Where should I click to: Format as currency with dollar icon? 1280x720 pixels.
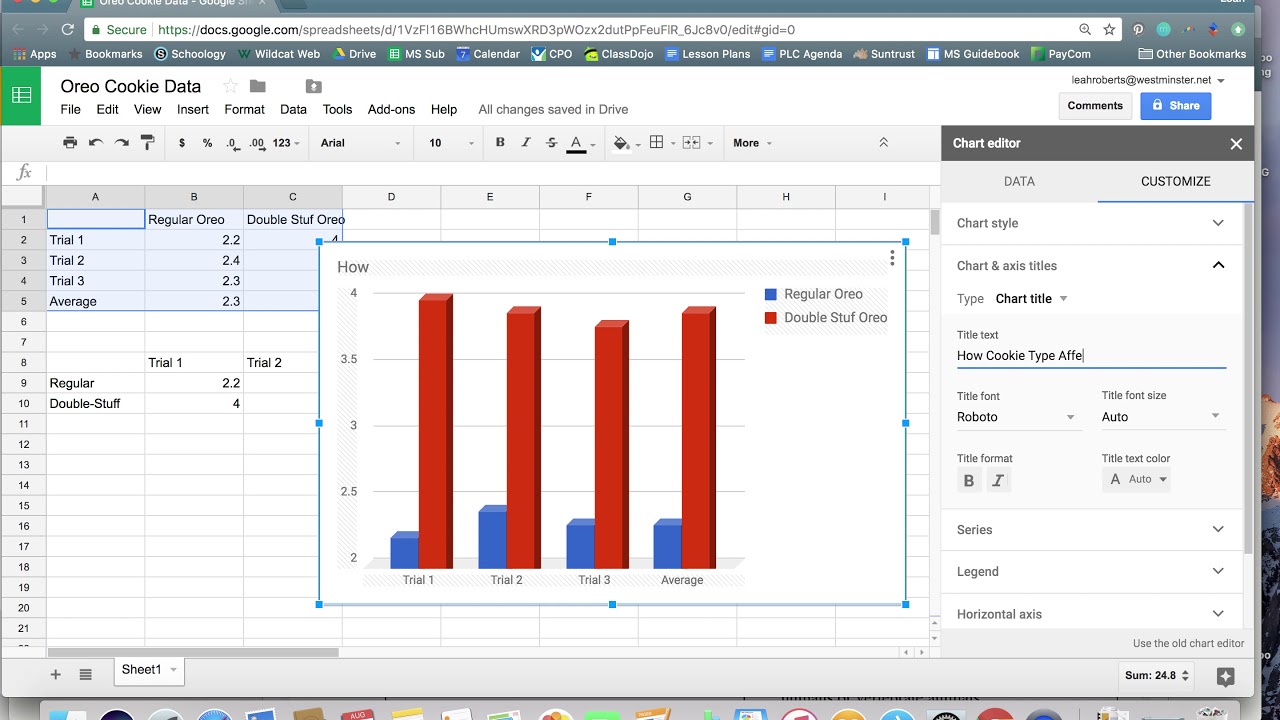point(181,143)
